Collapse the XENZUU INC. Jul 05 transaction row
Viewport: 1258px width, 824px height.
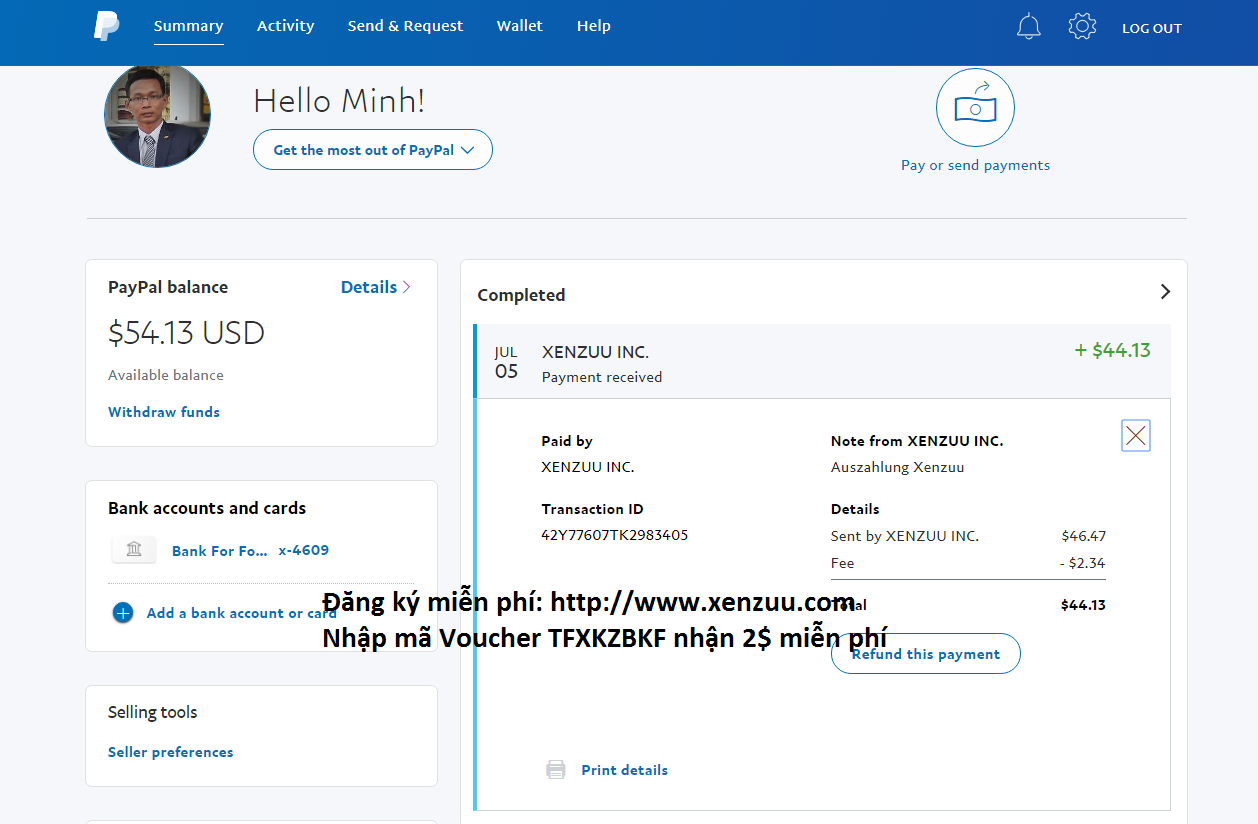[x=822, y=361]
